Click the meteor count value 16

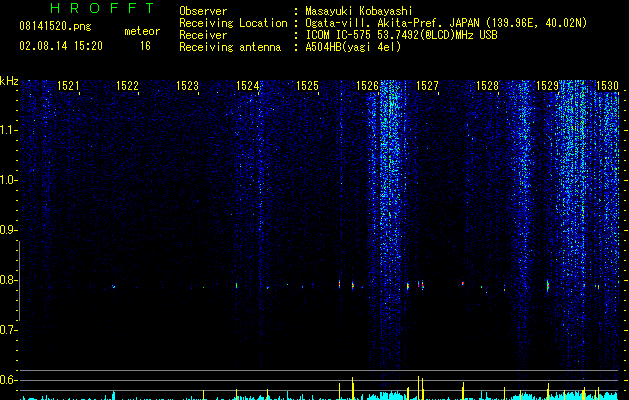point(145,46)
